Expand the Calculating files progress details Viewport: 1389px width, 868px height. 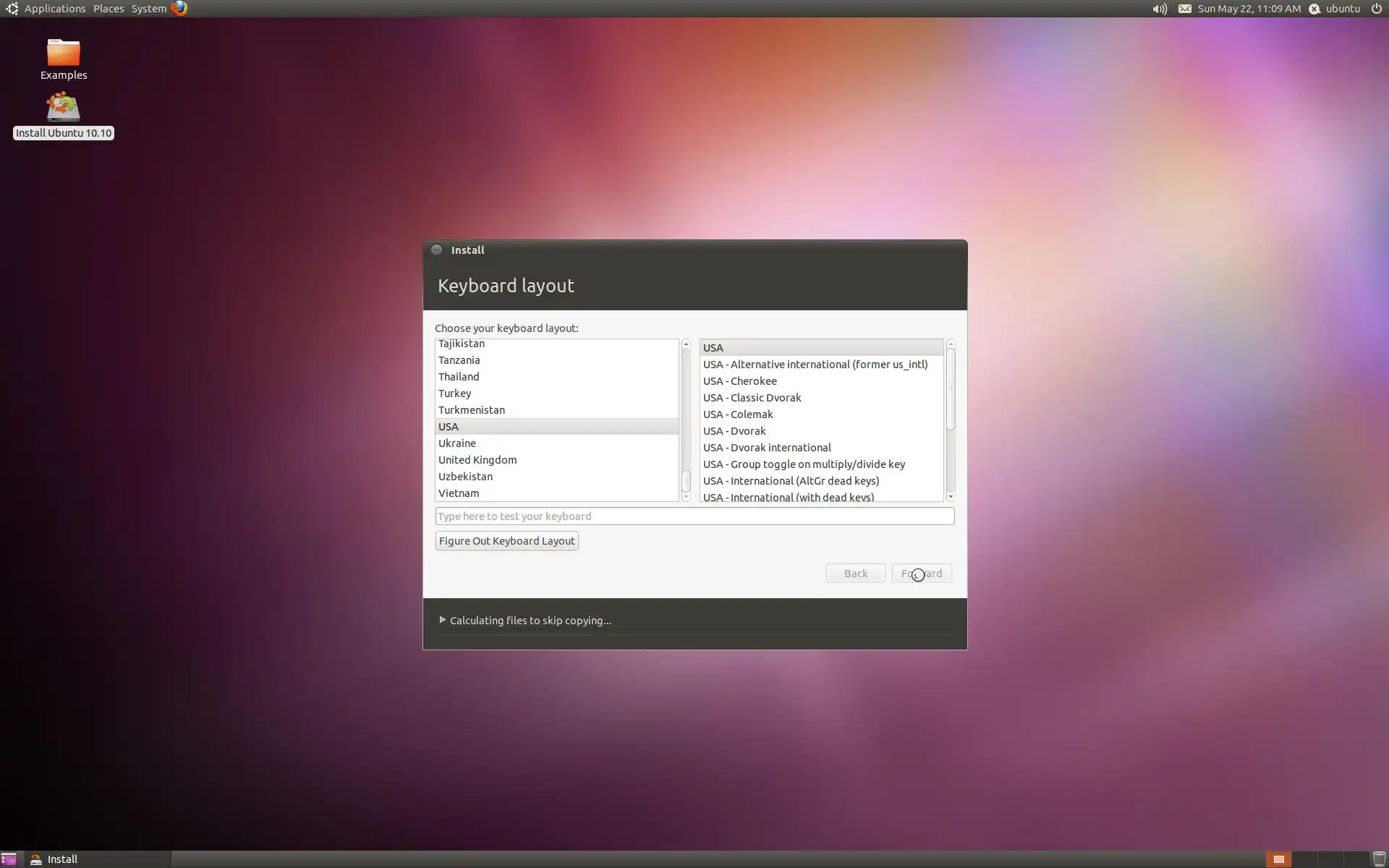click(443, 620)
